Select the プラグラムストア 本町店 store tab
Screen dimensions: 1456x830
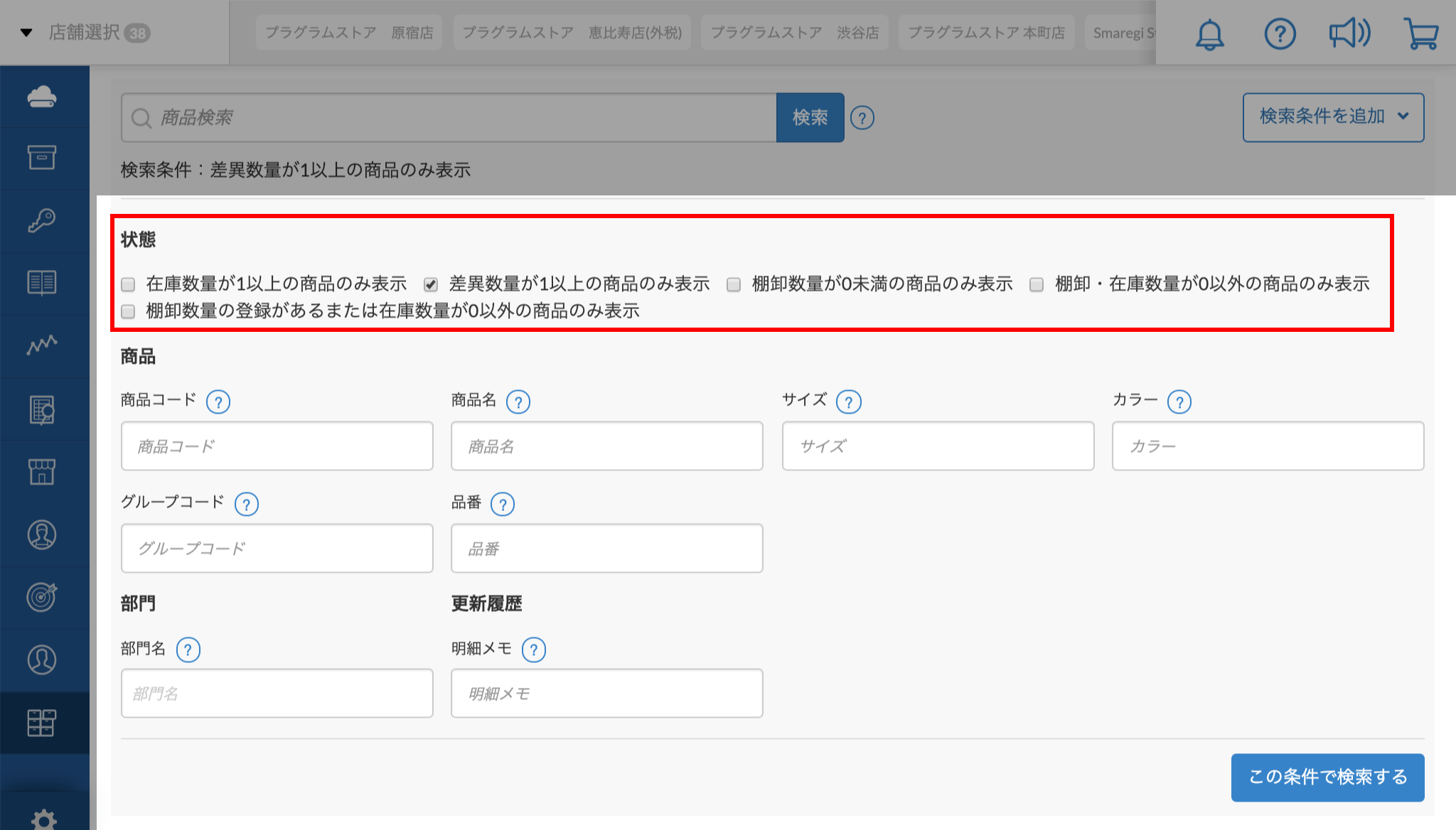coord(987,33)
